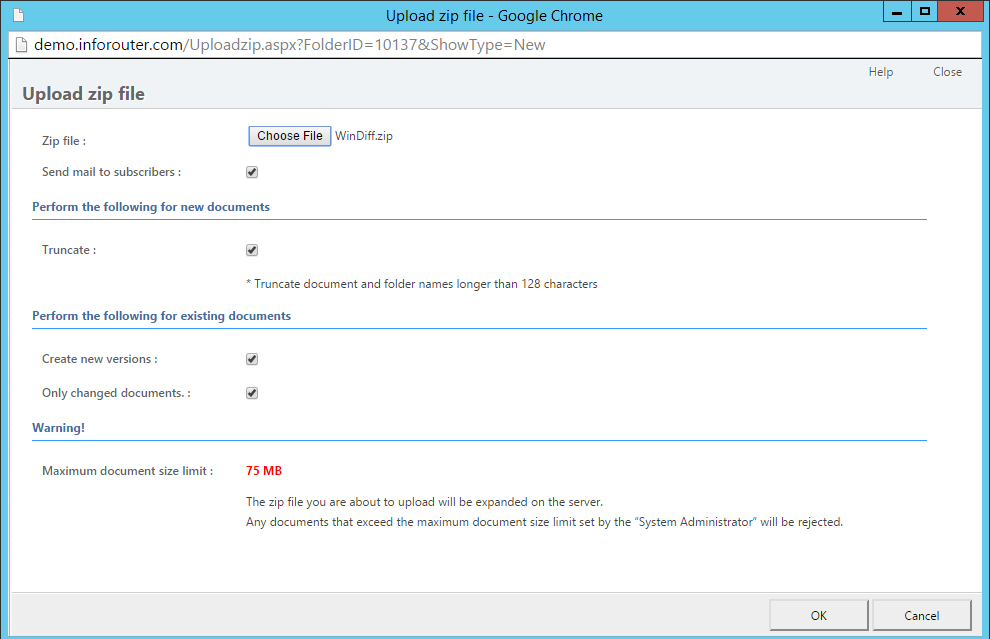The width and height of the screenshot is (990, 639).
Task: Click the 75 MB size limit value
Action: click(264, 471)
